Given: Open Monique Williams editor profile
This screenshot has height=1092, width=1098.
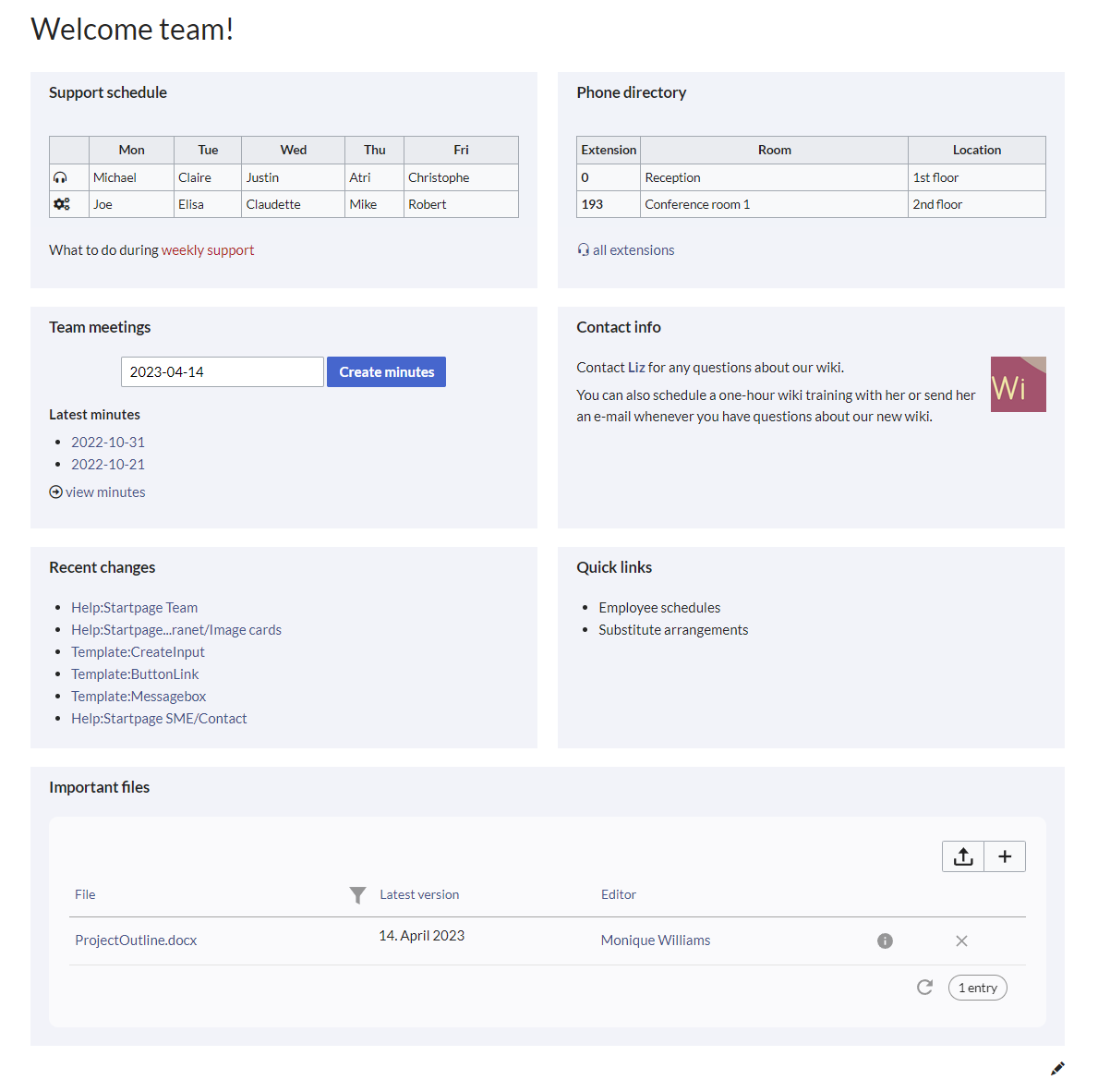Looking at the screenshot, I should (x=656, y=940).
